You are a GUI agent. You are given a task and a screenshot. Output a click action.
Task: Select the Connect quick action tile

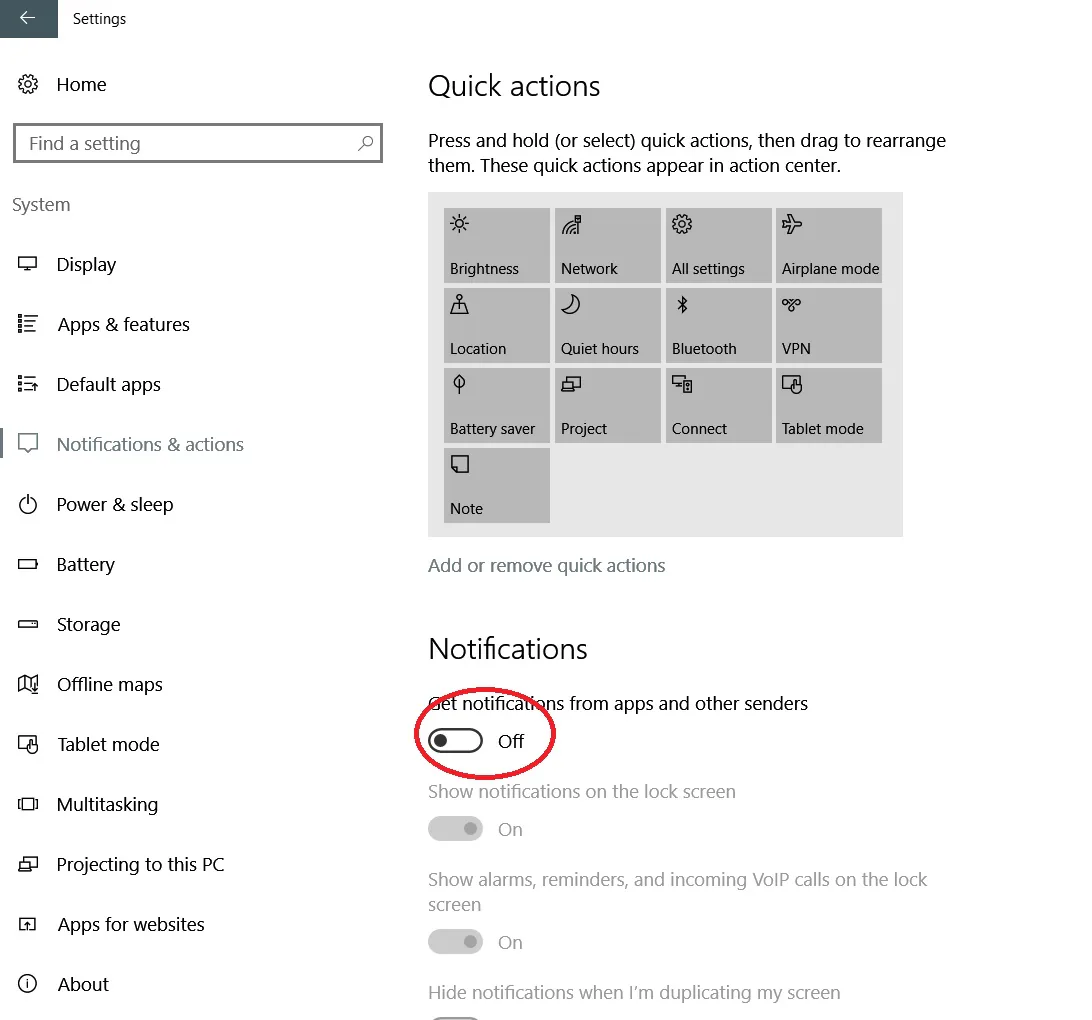718,405
